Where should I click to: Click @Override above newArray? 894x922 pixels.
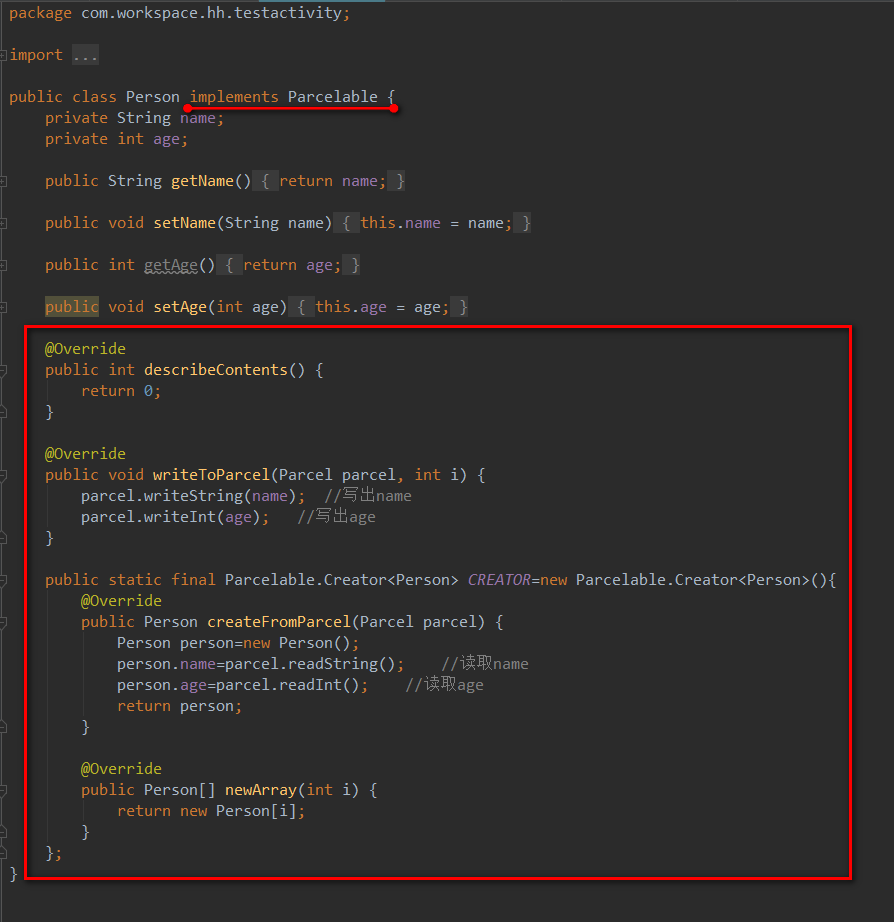click(121, 769)
